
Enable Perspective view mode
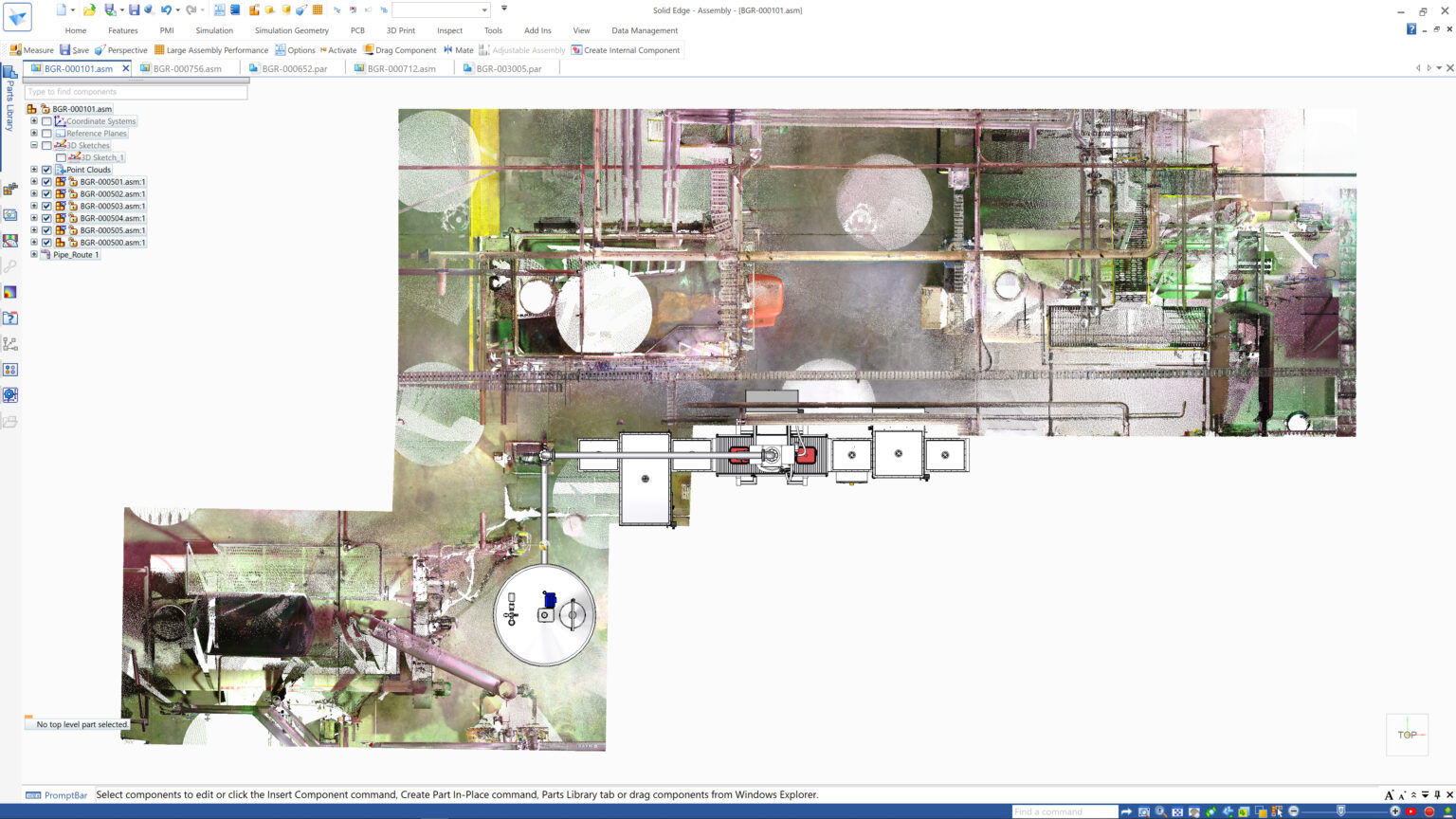click(123, 50)
